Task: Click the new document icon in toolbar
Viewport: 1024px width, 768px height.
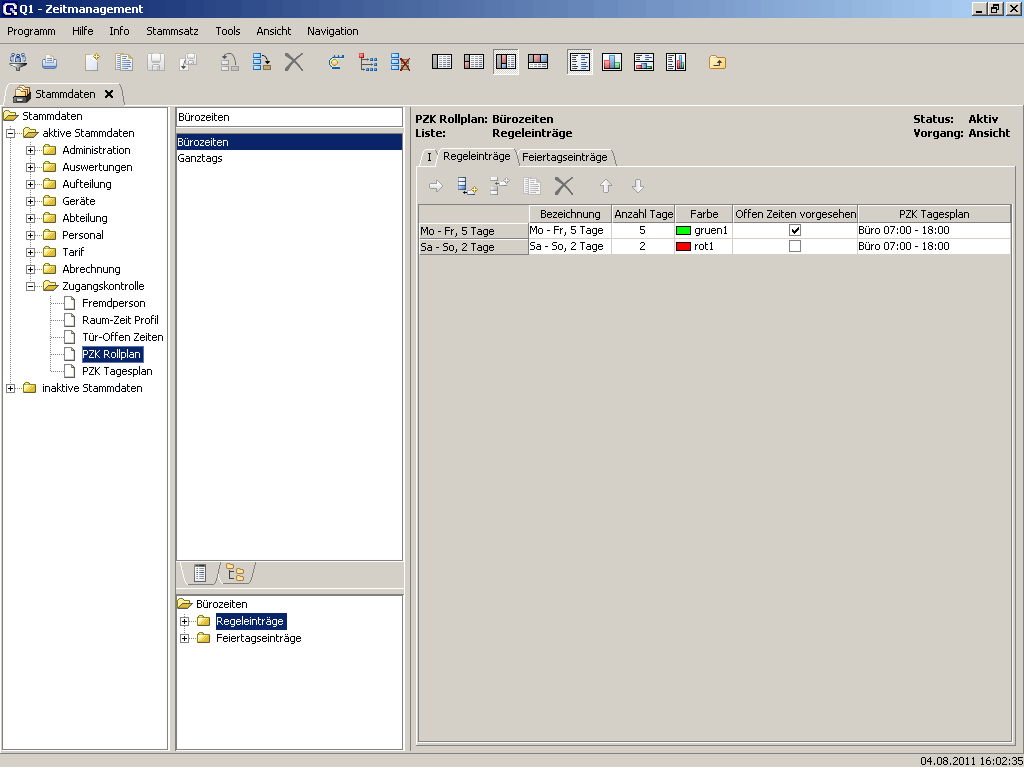Action: (x=92, y=62)
